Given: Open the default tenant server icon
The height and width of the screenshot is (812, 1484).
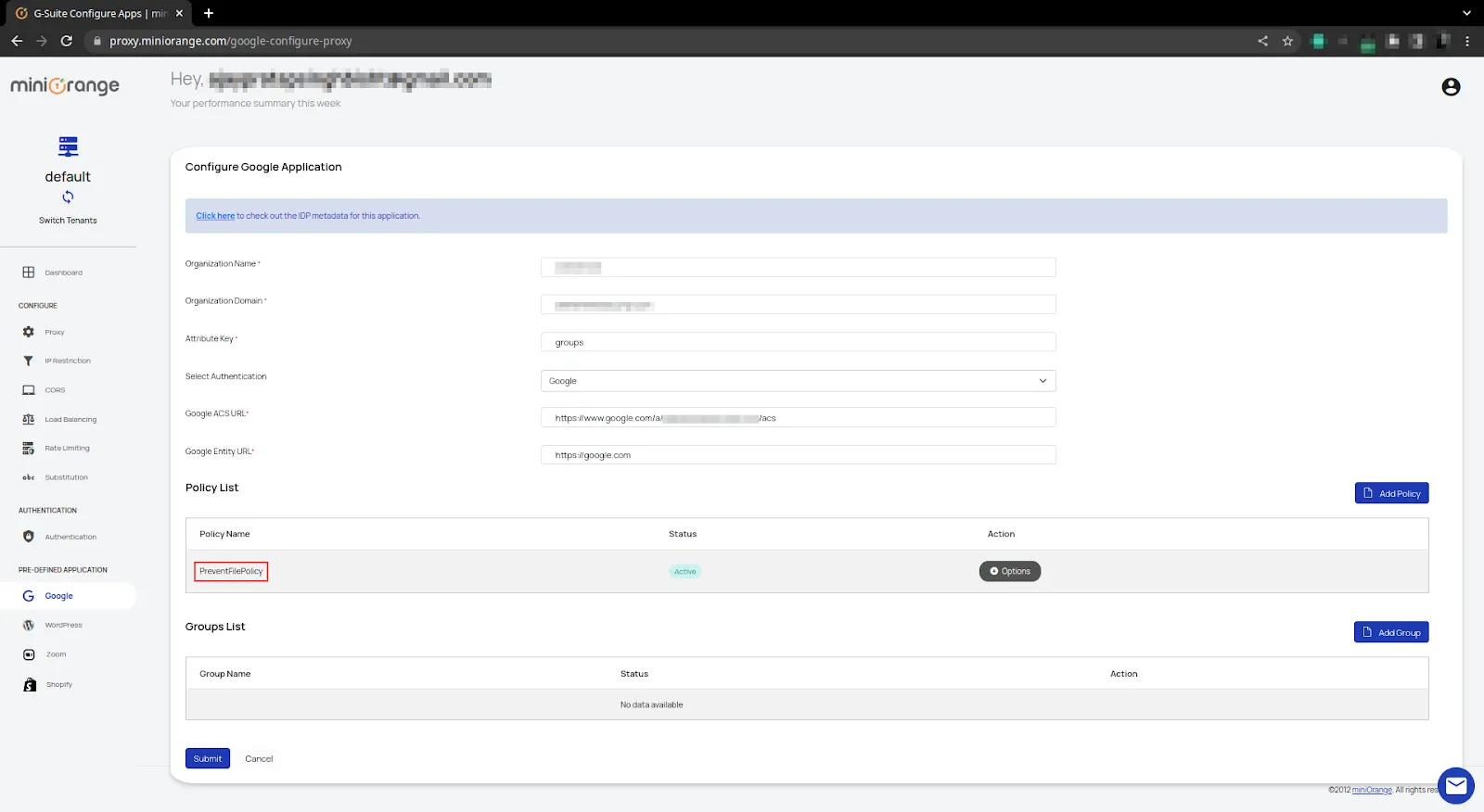Looking at the screenshot, I should pyautogui.click(x=68, y=146).
